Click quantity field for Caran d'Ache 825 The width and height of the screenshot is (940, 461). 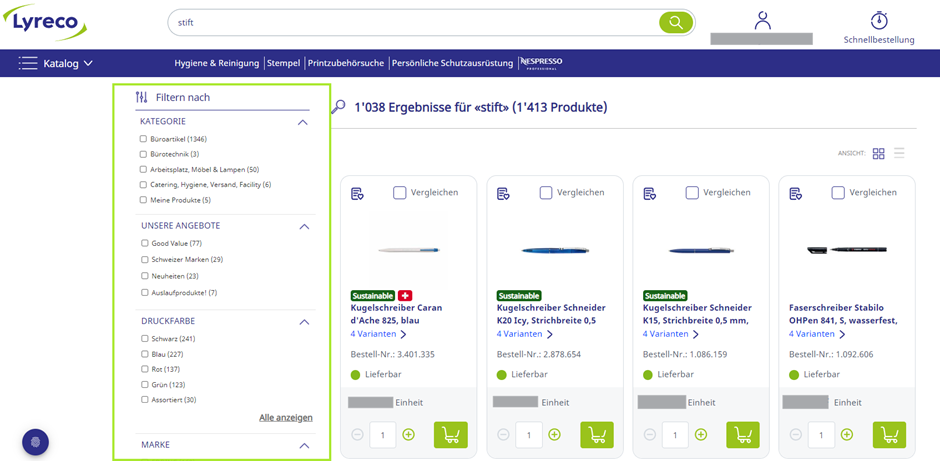382,435
